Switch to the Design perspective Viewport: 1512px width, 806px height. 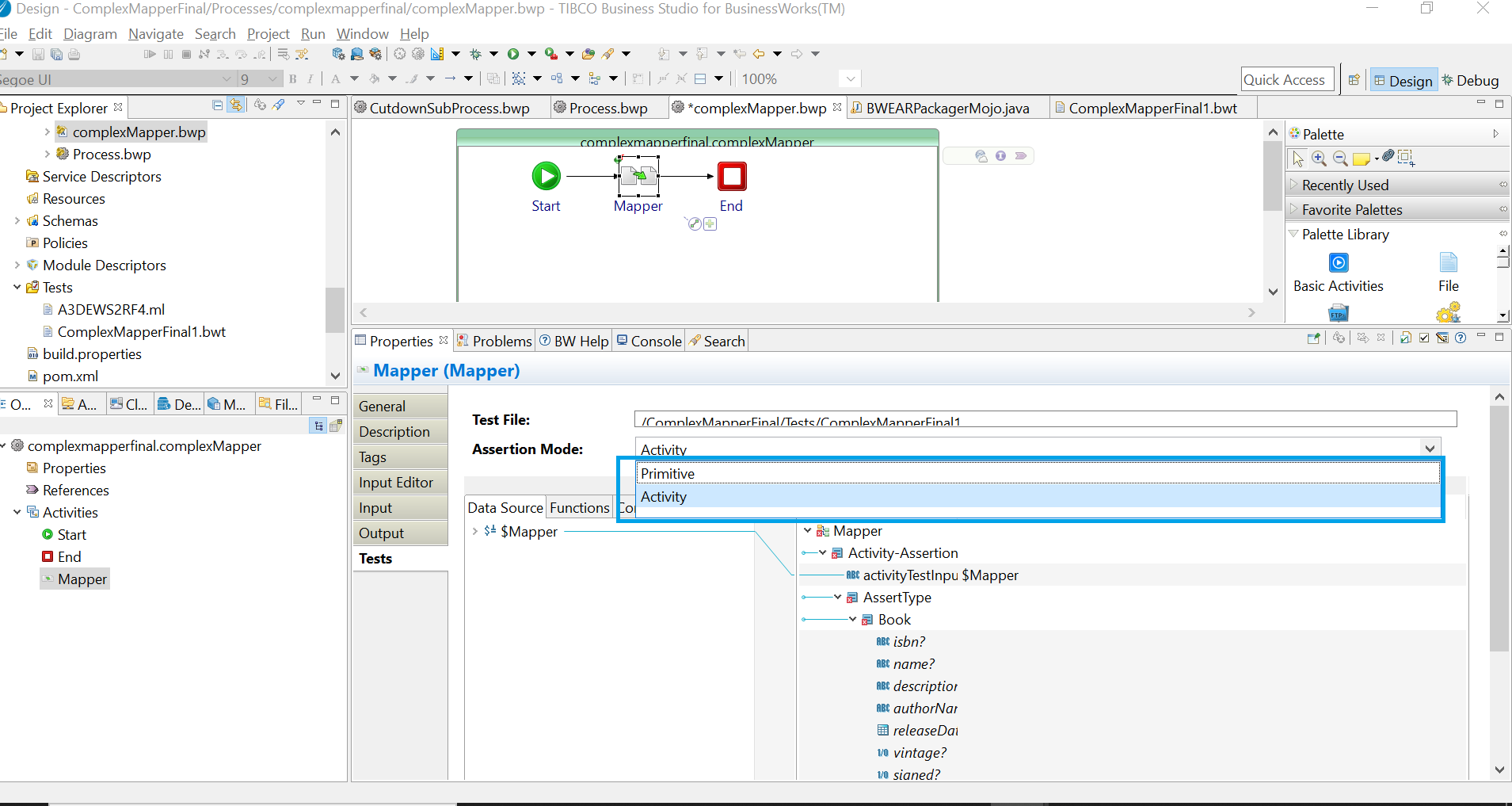click(1403, 80)
